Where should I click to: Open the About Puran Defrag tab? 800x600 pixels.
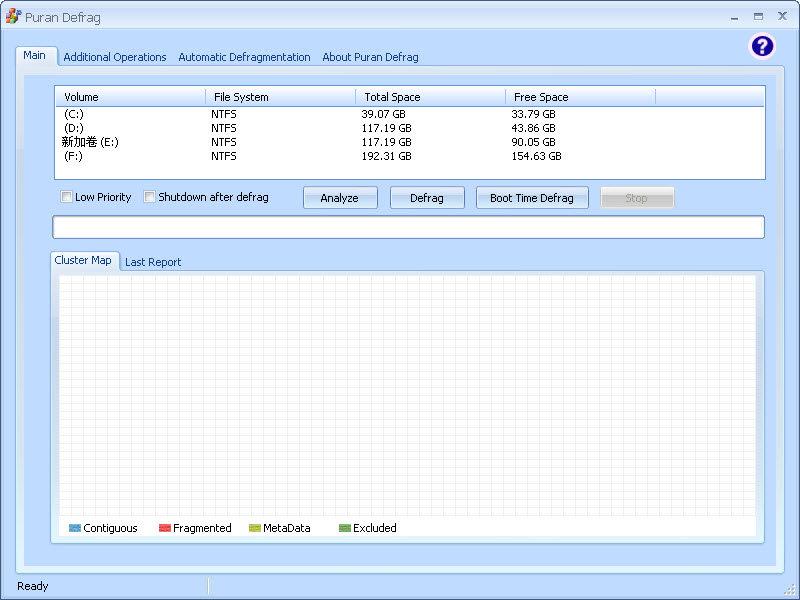(x=370, y=57)
